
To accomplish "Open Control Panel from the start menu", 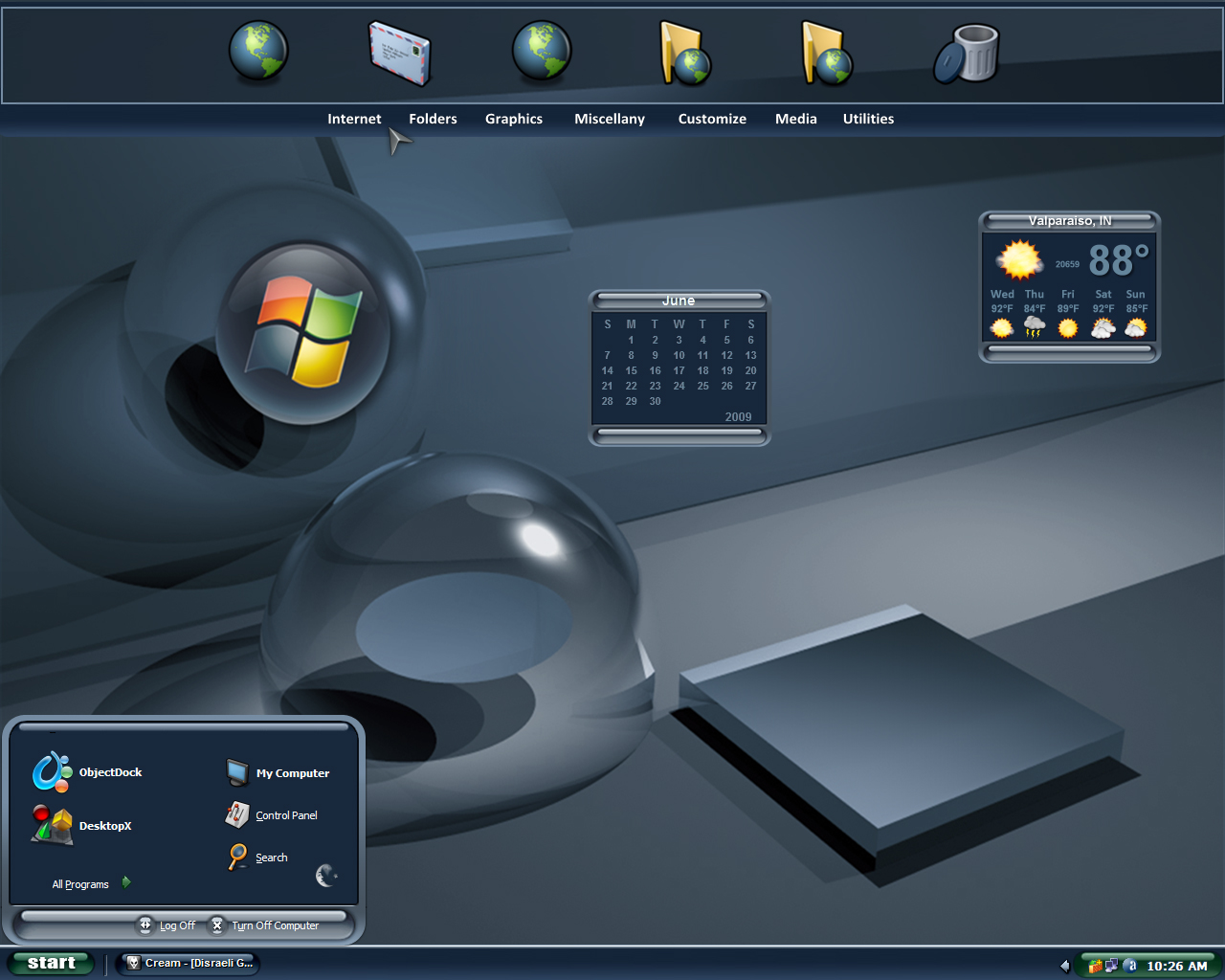I will (271, 815).
